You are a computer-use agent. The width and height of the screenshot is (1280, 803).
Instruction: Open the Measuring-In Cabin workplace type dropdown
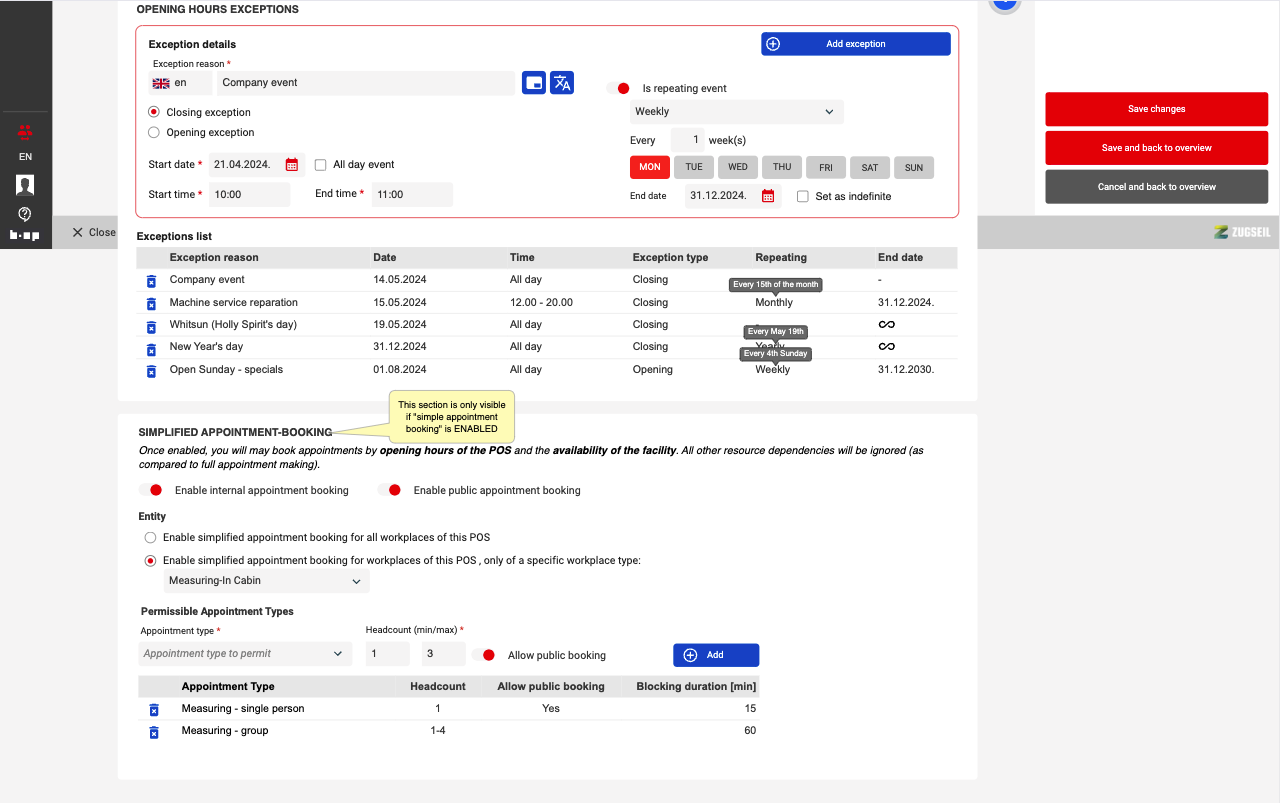[x=266, y=581]
